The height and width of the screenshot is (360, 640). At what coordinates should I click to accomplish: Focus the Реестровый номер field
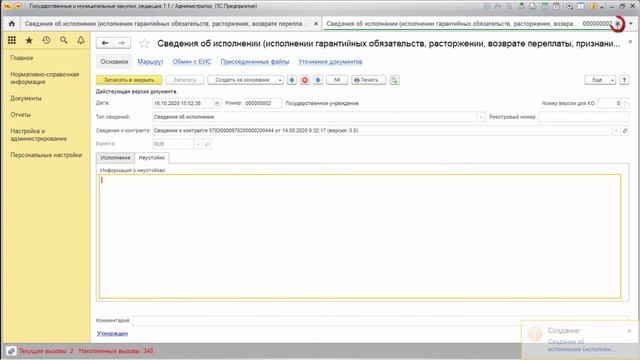(584, 117)
